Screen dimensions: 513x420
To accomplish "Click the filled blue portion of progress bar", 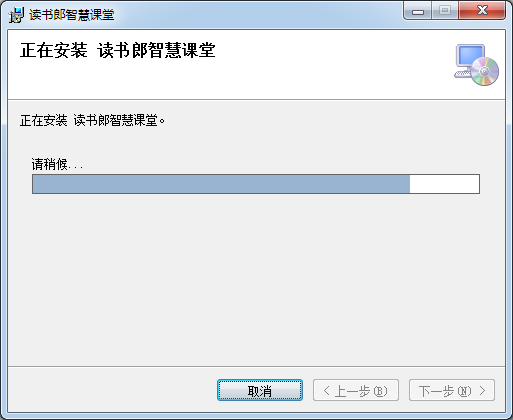I will tap(221, 184).
